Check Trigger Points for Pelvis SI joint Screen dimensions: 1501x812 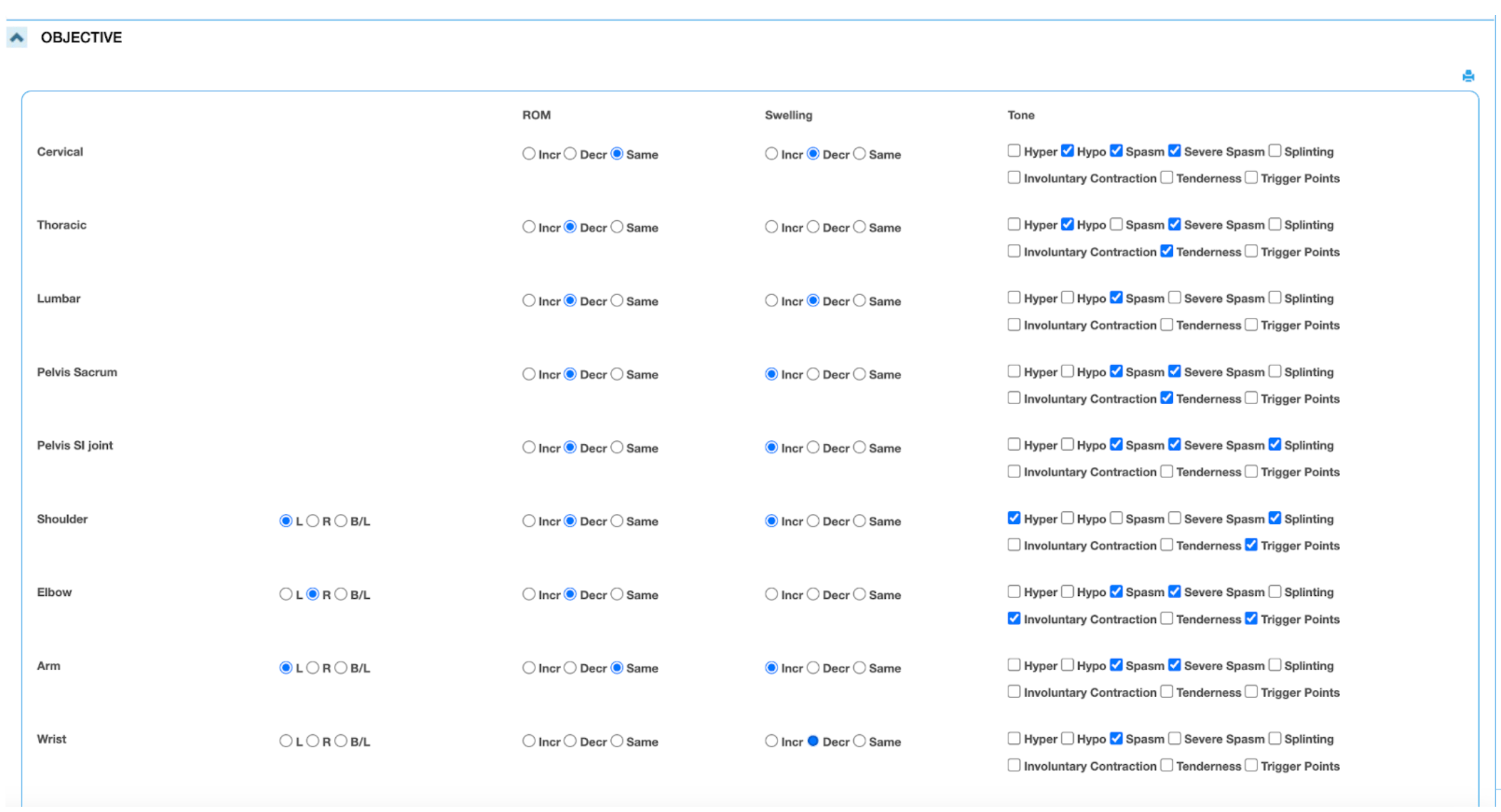point(1251,471)
